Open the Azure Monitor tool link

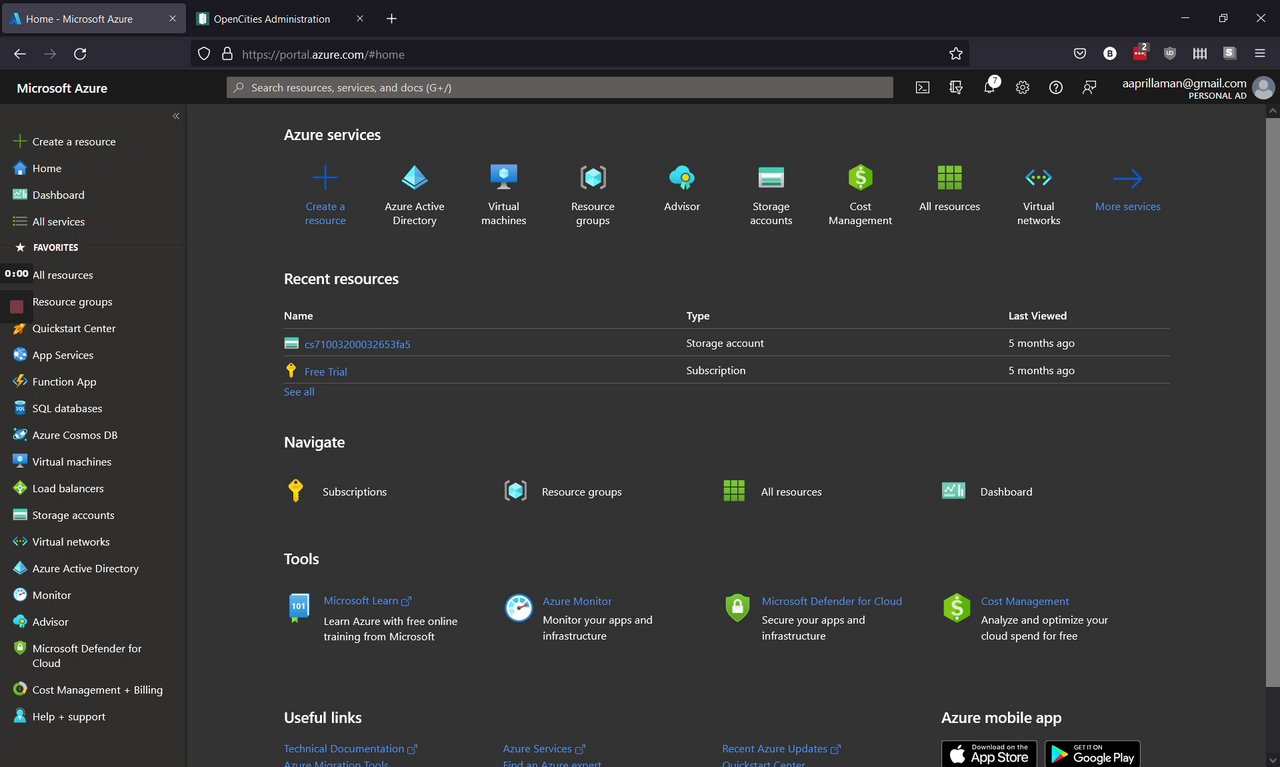pos(577,601)
